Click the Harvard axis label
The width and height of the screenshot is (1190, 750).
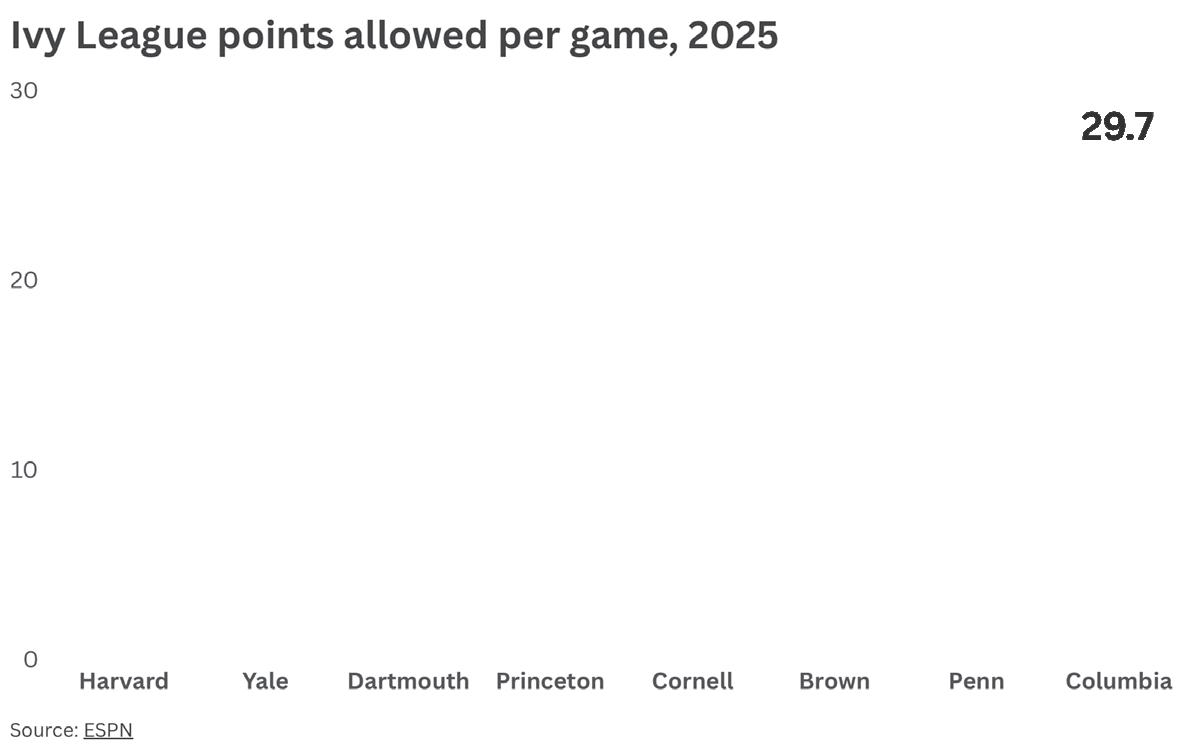coord(124,681)
